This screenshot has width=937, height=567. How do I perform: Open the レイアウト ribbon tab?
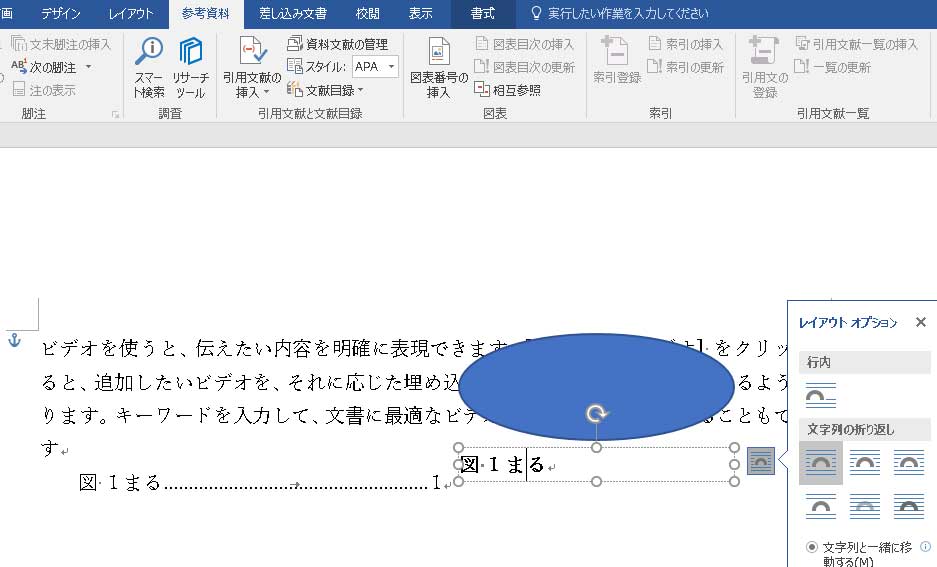click(131, 14)
